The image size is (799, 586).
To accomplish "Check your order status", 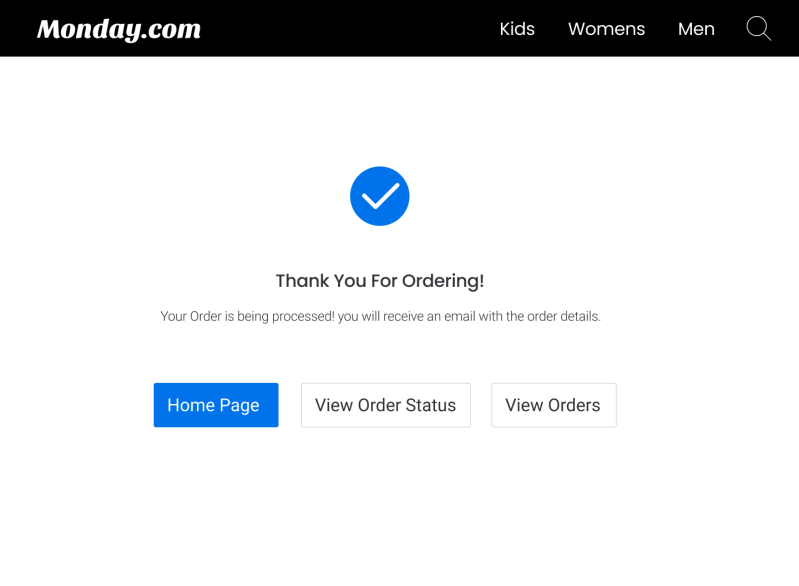I will point(385,405).
